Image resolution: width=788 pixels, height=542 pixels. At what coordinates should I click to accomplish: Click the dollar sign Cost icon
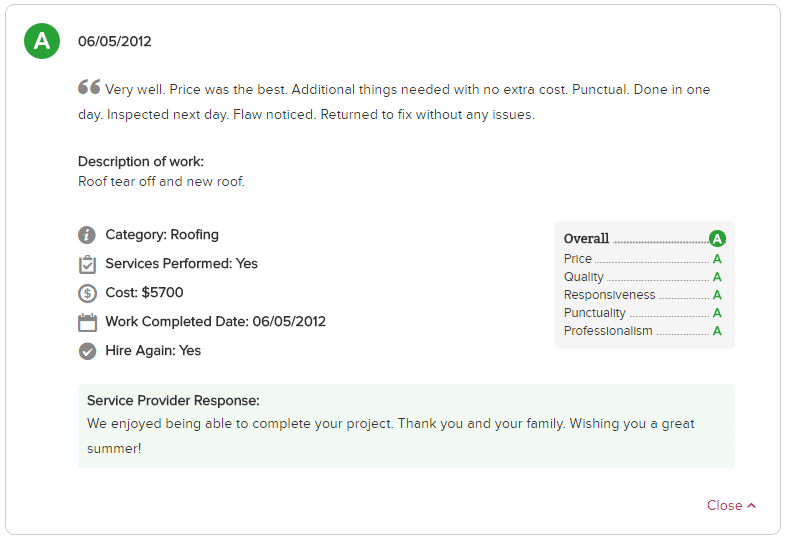click(87, 293)
